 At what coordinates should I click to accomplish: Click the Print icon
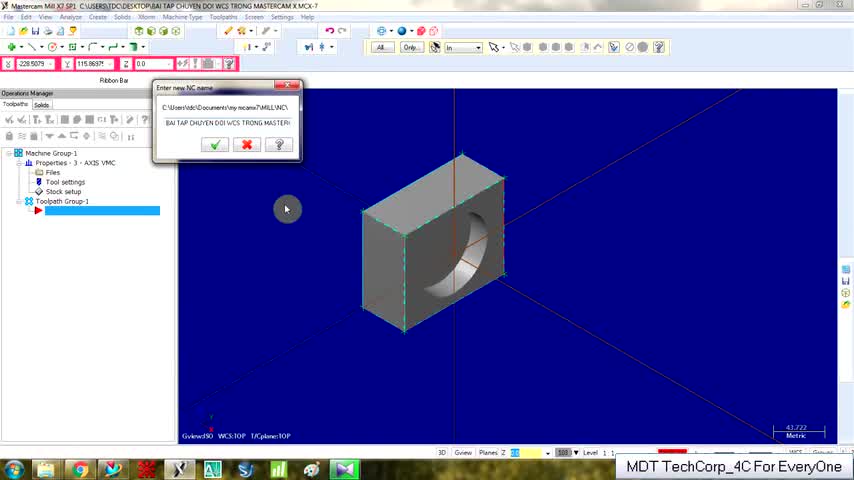pyautogui.click(x=48, y=31)
